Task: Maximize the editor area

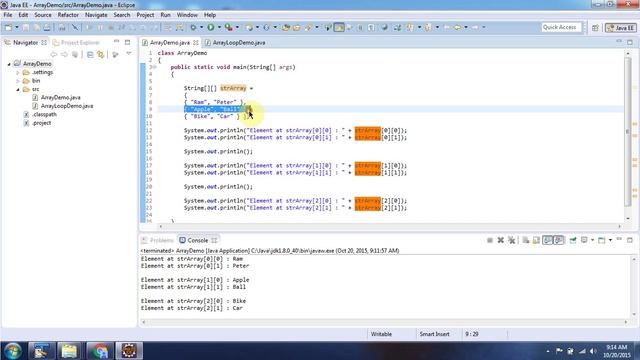Action: (x=630, y=42)
